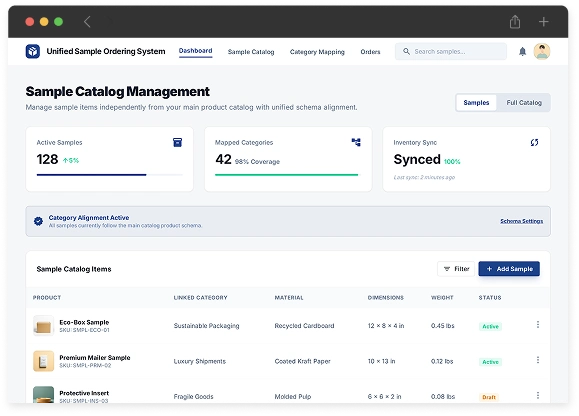Image resolution: width=579 pixels, height=416 pixels.
Task: Switch to the Full Catalog view toggle
Action: (x=524, y=103)
